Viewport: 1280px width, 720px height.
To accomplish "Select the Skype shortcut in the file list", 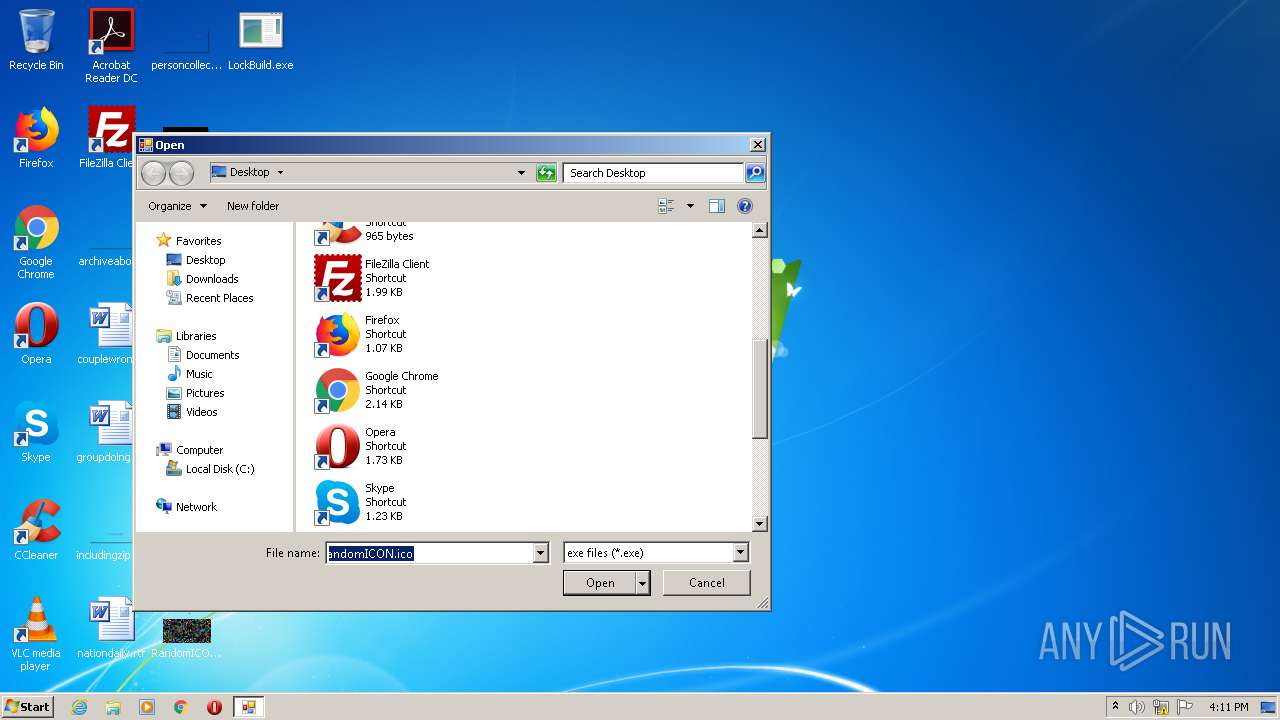I will (360, 502).
